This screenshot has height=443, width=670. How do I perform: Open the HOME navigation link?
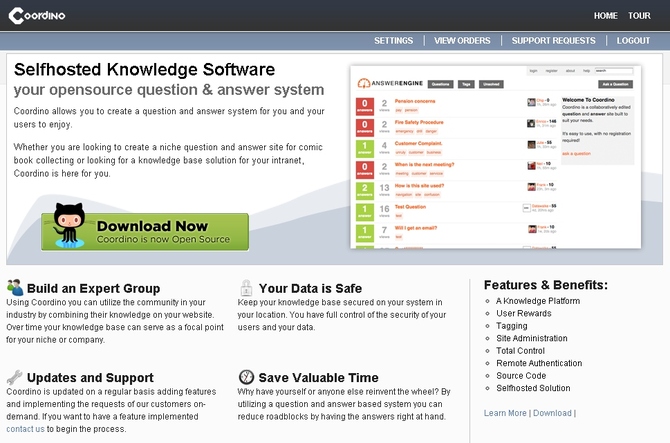click(x=605, y=16)
